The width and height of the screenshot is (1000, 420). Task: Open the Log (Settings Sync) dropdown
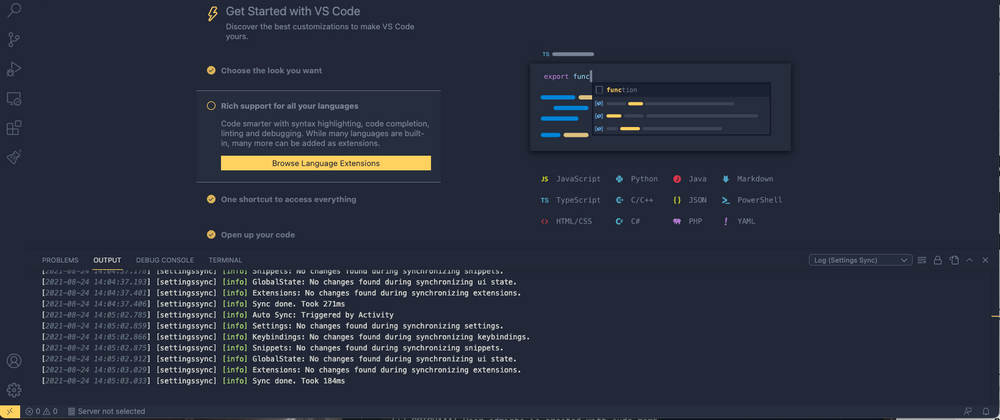(x=860, y=260)
